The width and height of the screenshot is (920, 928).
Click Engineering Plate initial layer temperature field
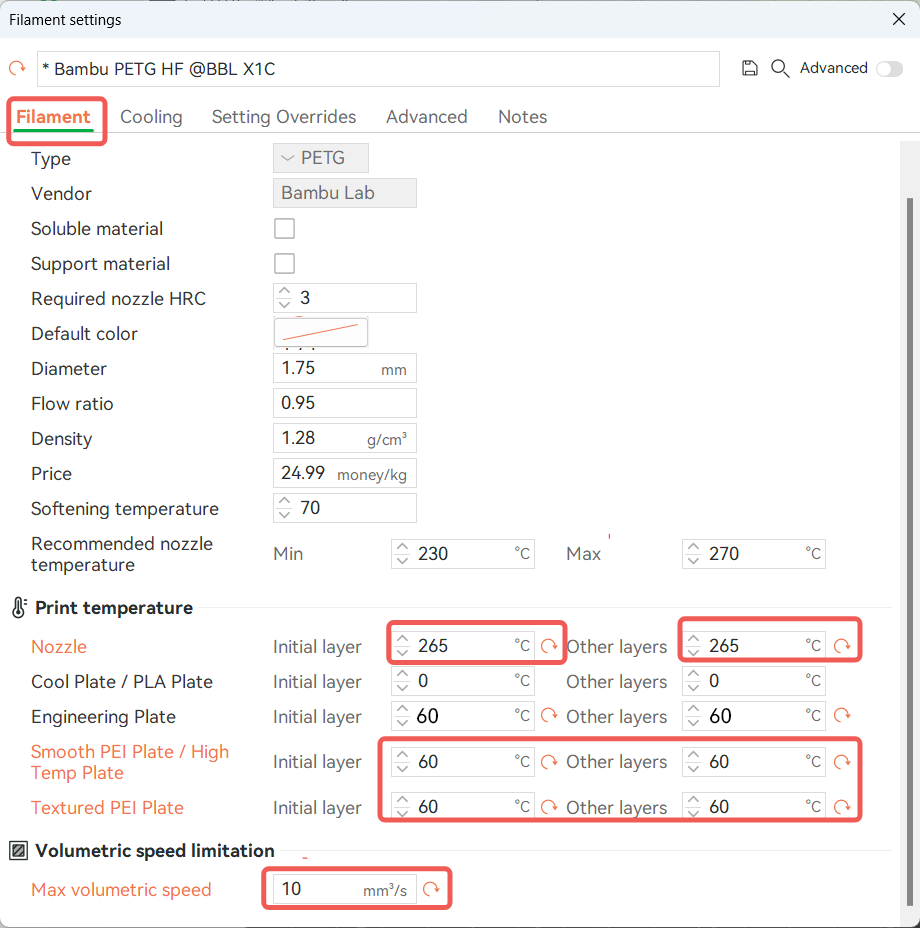(x=463, y=716)
